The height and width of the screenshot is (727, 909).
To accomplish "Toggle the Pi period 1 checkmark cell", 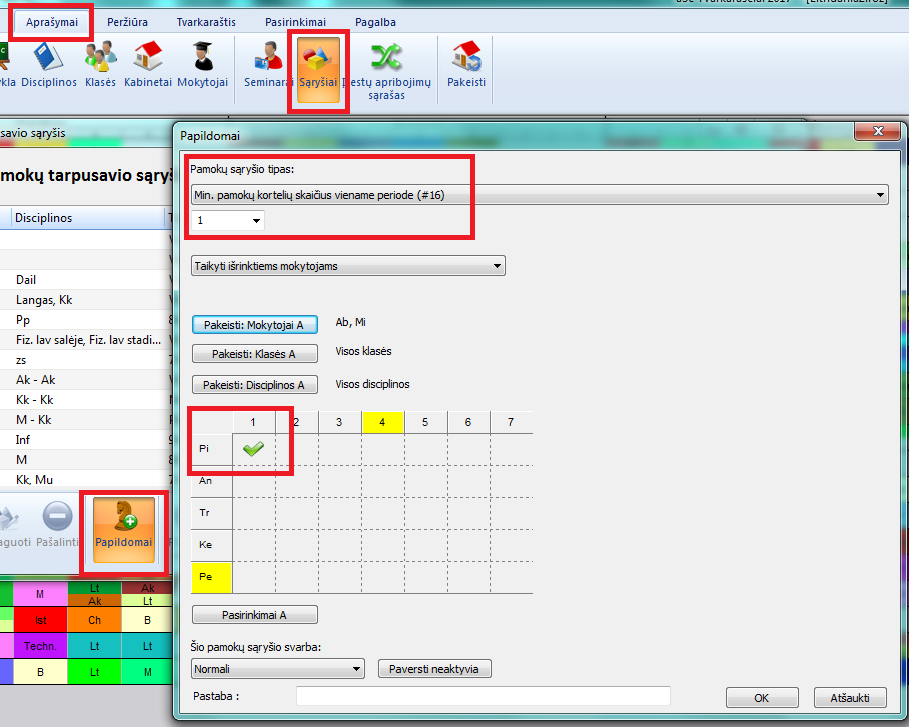I will (253, 449).
